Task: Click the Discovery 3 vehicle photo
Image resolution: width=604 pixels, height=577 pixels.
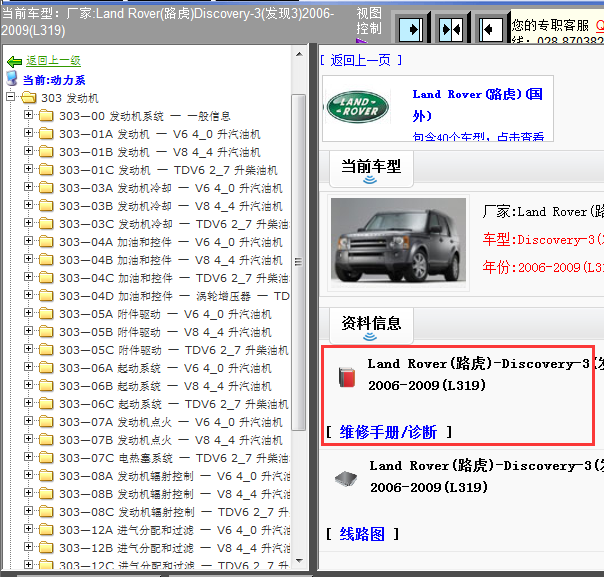Action: coord(398,241)
